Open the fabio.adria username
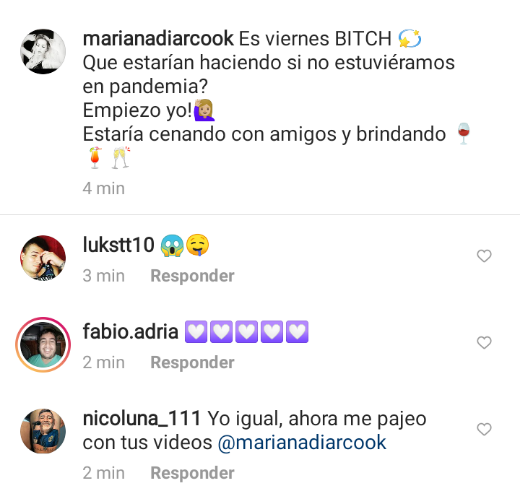Screen dimensions: 520x490 point(130,332)
